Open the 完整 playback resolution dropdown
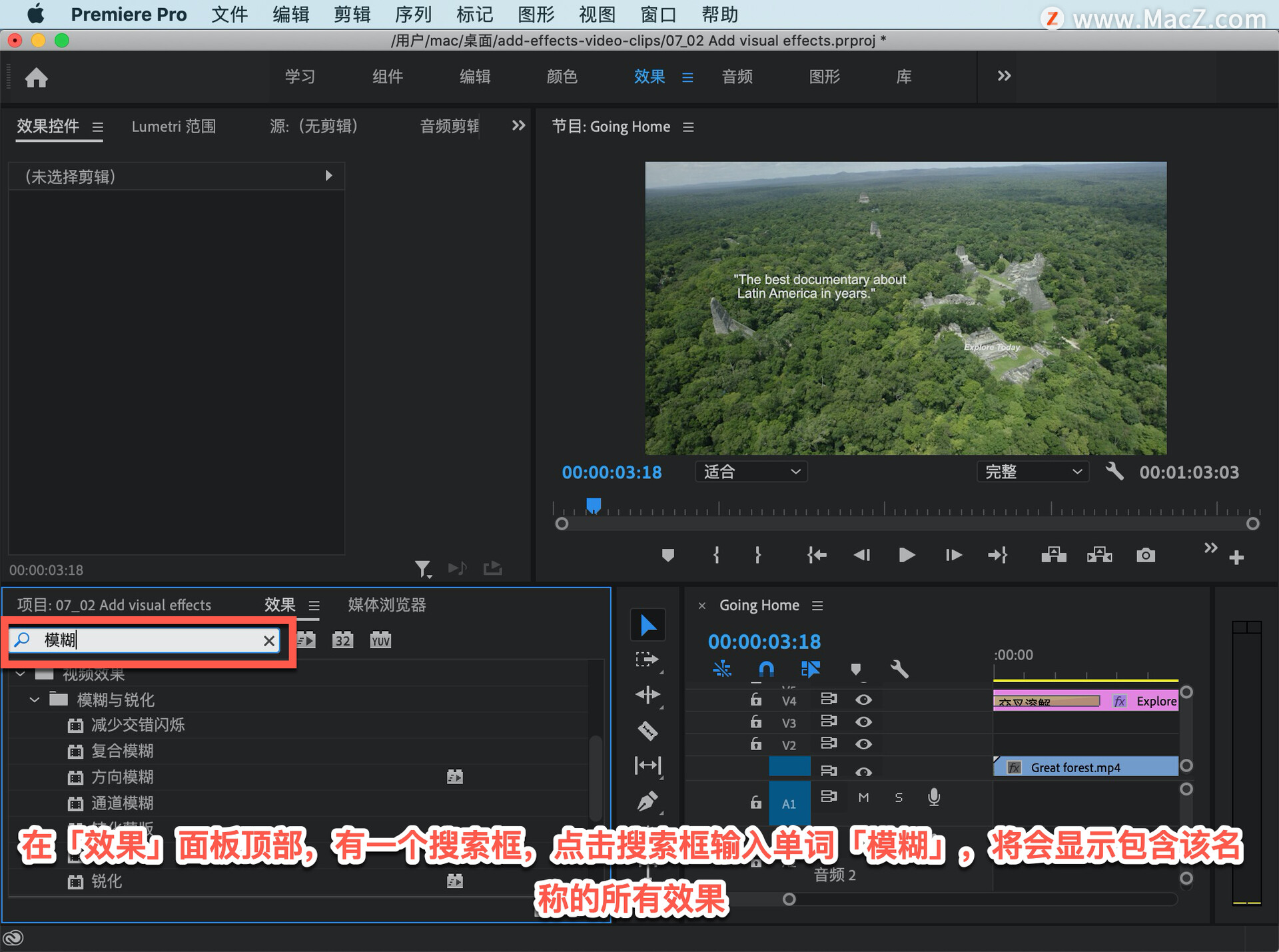 tap(1032, 472)
